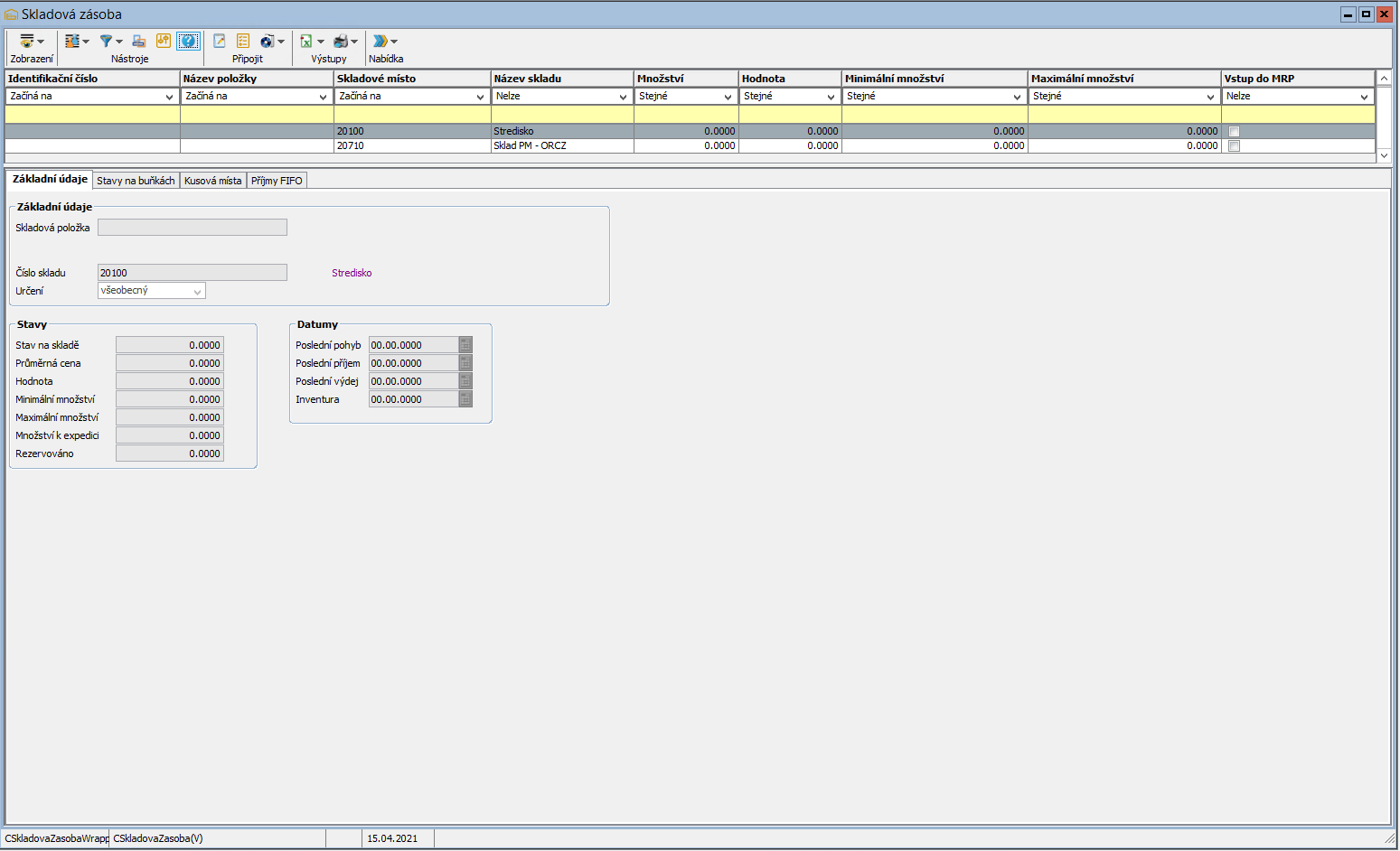Select the Sklad PM - ORCZ row

click(530, 145)
